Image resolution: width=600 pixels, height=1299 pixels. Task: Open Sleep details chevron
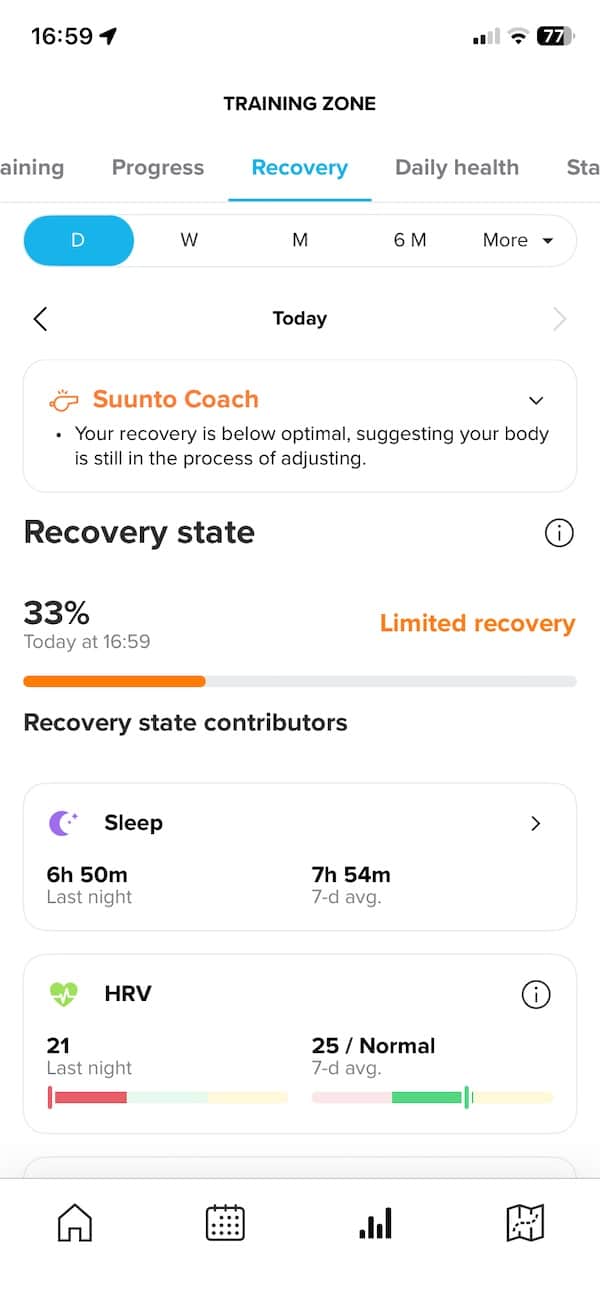(x=536, y=823)
